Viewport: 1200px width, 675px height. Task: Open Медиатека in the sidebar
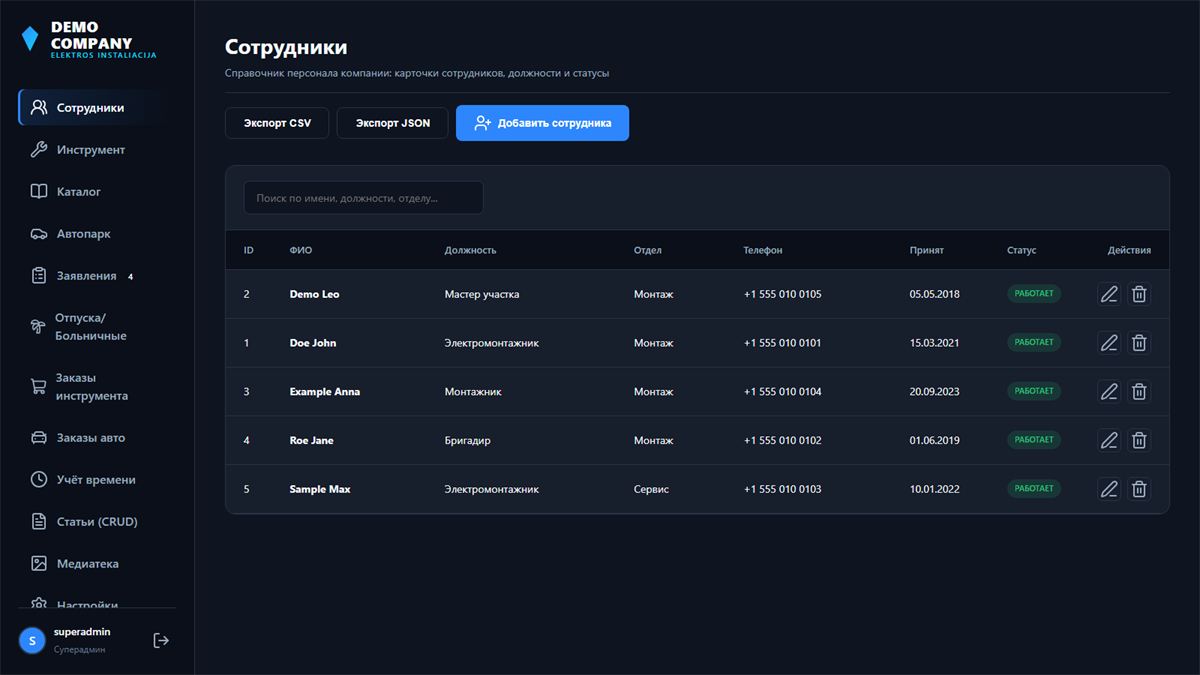coord(97,563)
